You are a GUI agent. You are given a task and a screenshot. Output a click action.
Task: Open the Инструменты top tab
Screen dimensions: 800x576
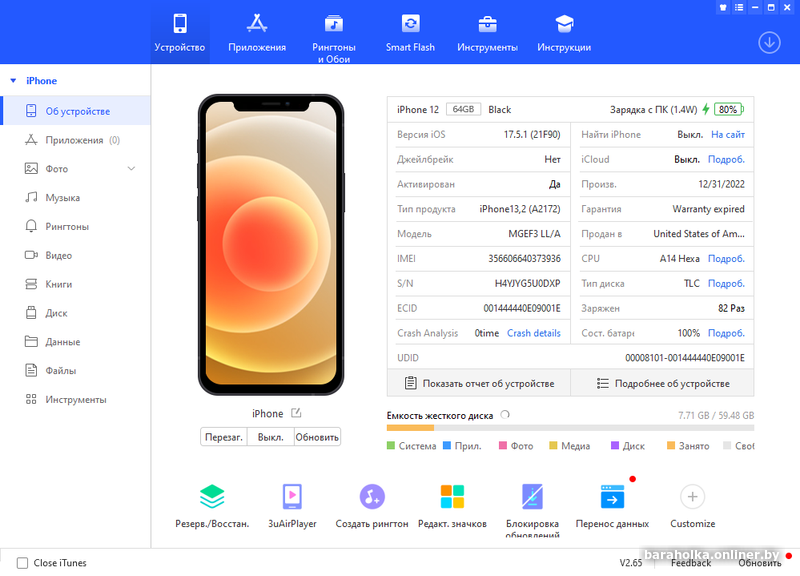click(x=487, y=32)
